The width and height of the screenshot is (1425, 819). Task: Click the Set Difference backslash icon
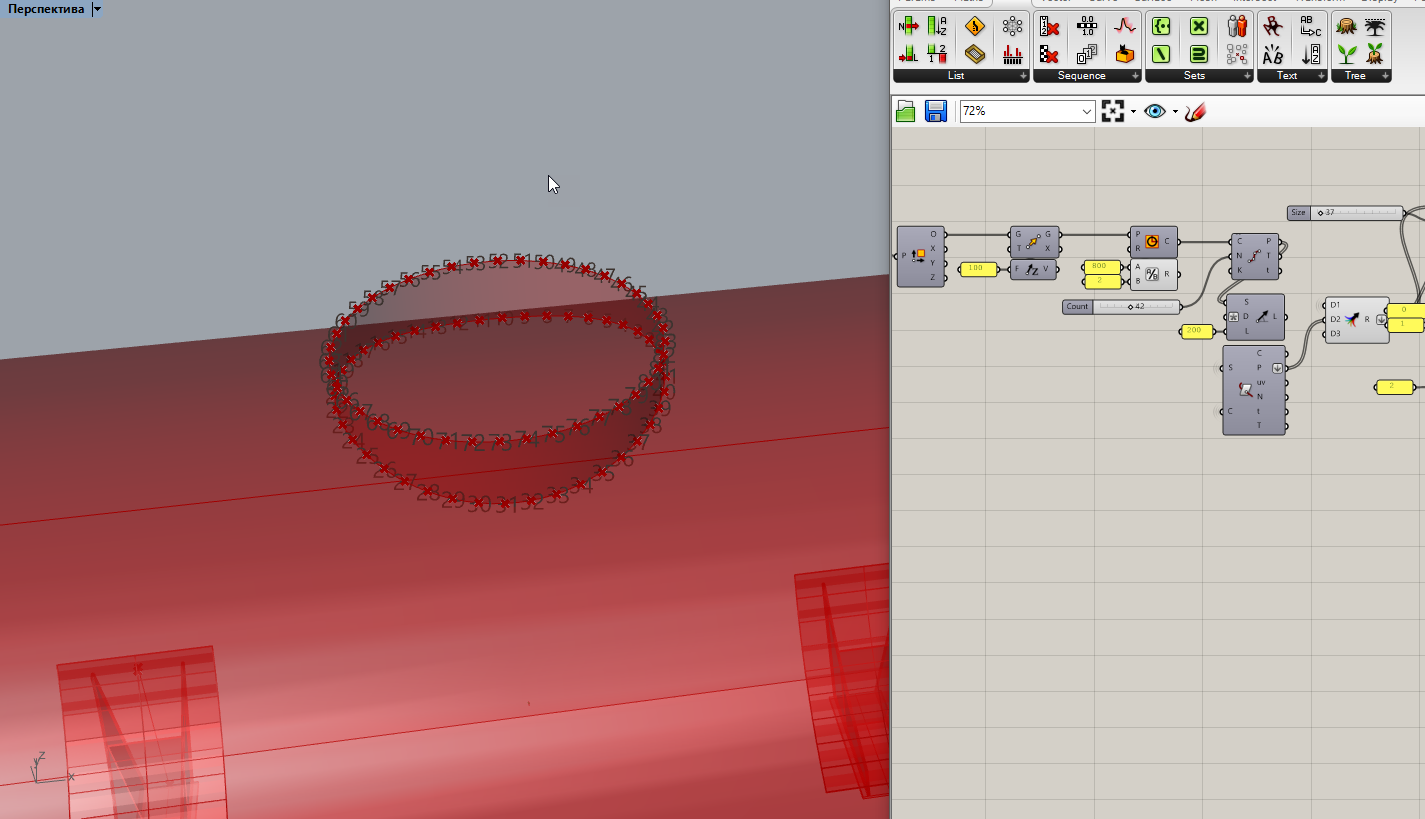[x=1161, y=54]
